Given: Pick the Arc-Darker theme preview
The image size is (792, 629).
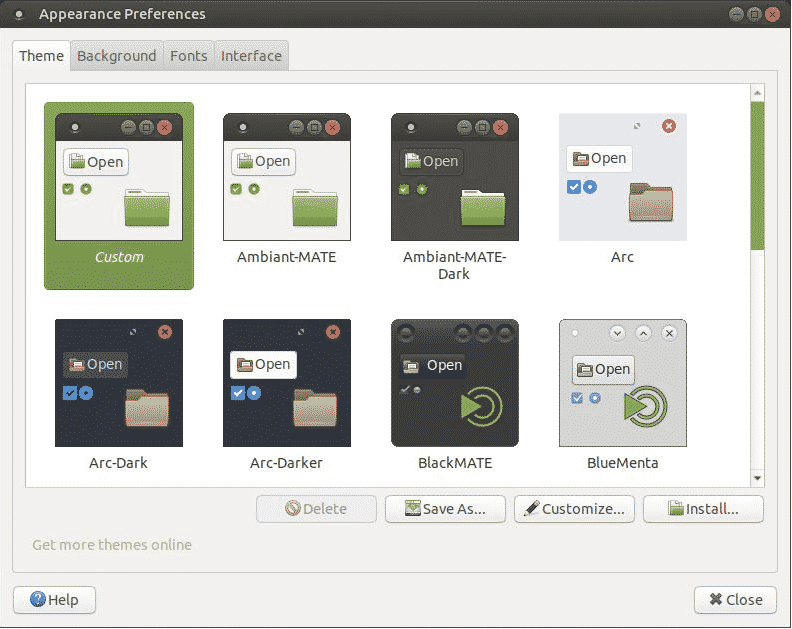Looking at the screenshot, I should 287,383.
